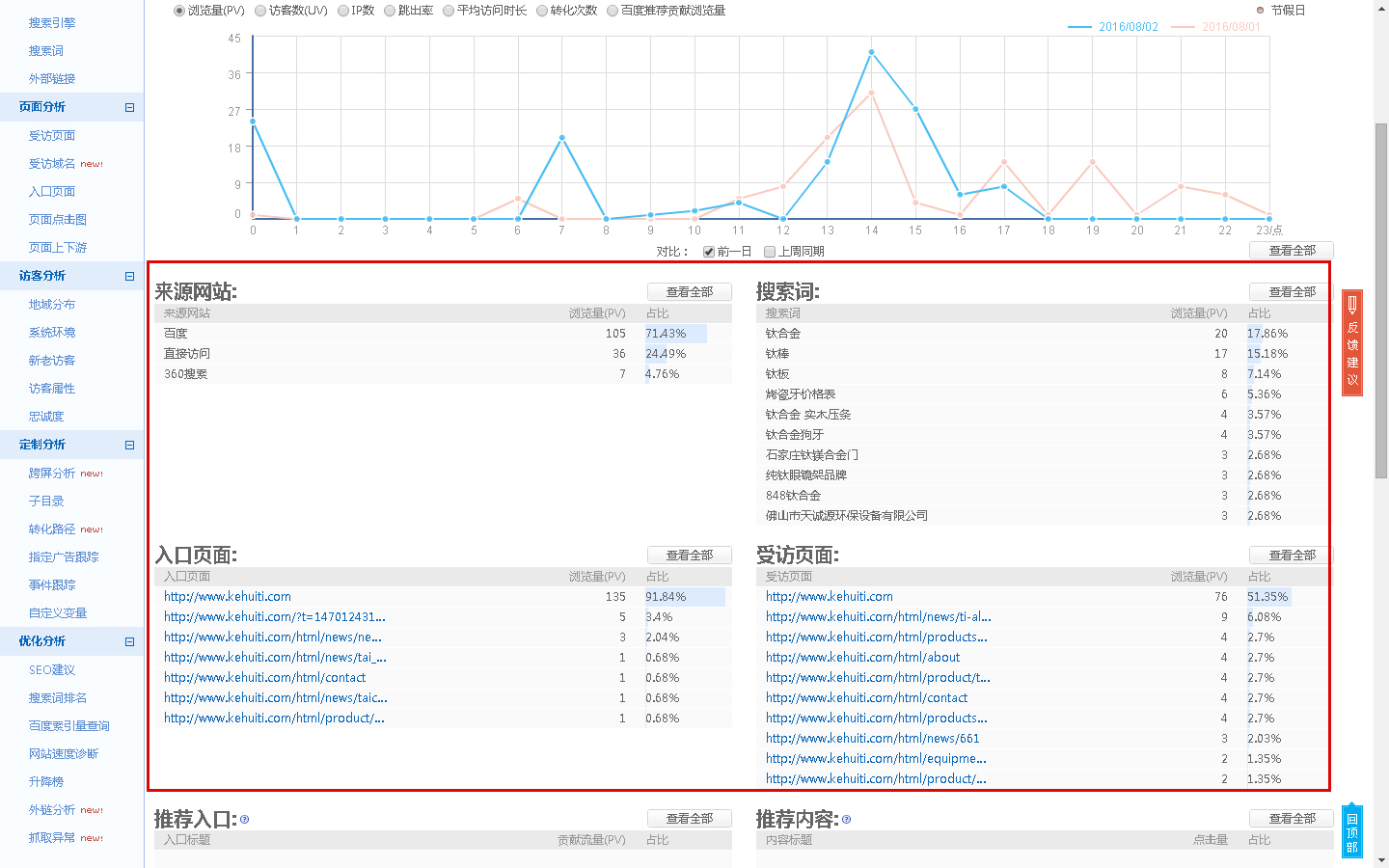1389x868 pixels.
Task: Click 查看全部 below the trend chart
Action: click(x=1292, y=251)
